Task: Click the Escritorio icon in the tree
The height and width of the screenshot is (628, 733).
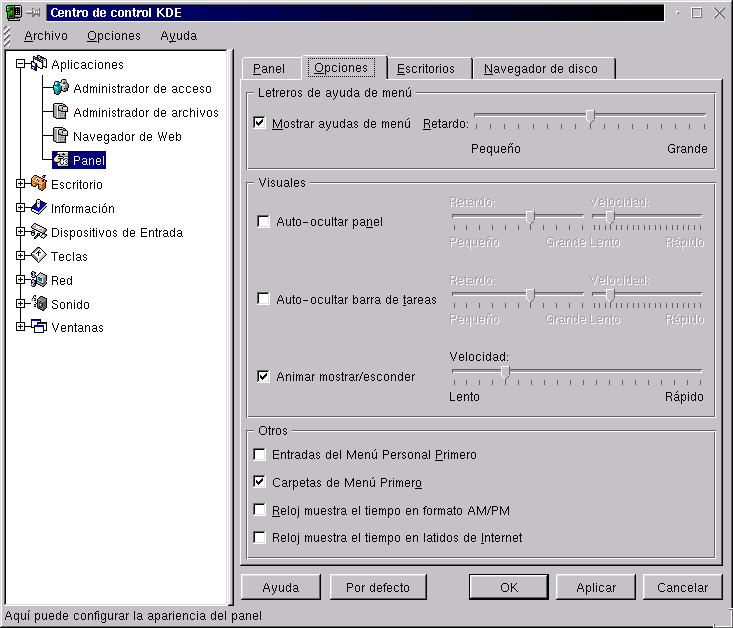Action: [x=39, y=184]
